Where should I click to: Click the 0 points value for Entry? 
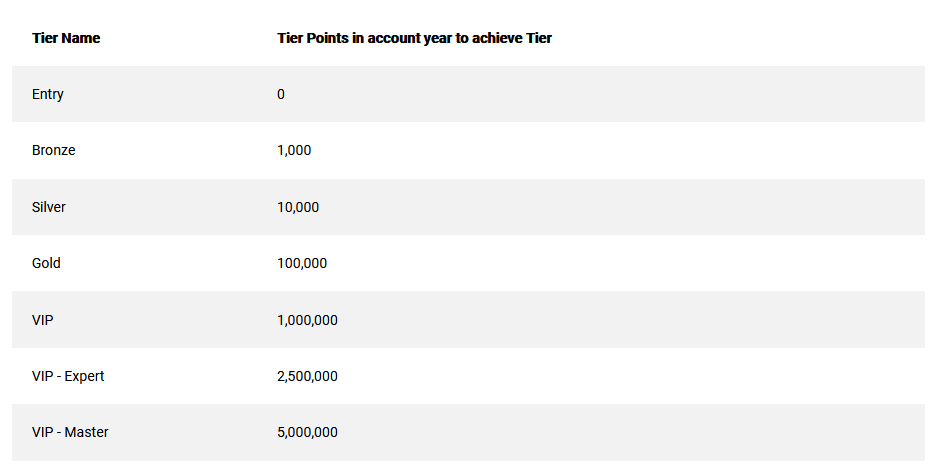[x=281, y=94]
